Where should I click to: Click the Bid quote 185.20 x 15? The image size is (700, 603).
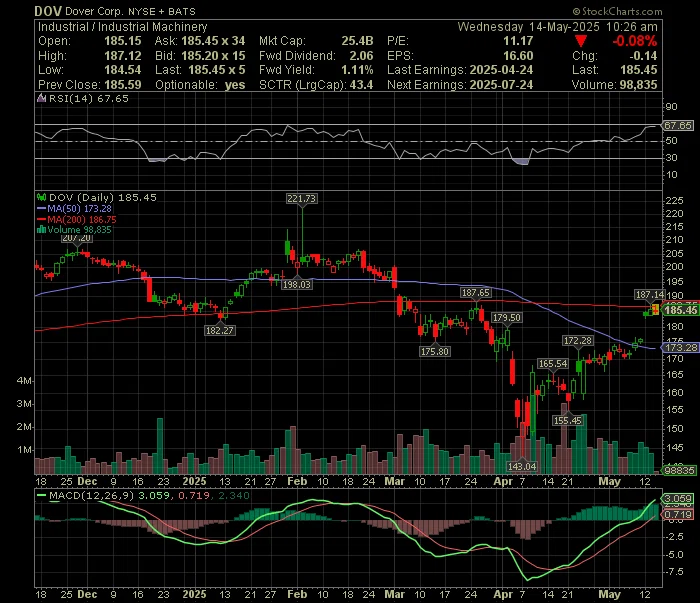(x=213, y=56)
